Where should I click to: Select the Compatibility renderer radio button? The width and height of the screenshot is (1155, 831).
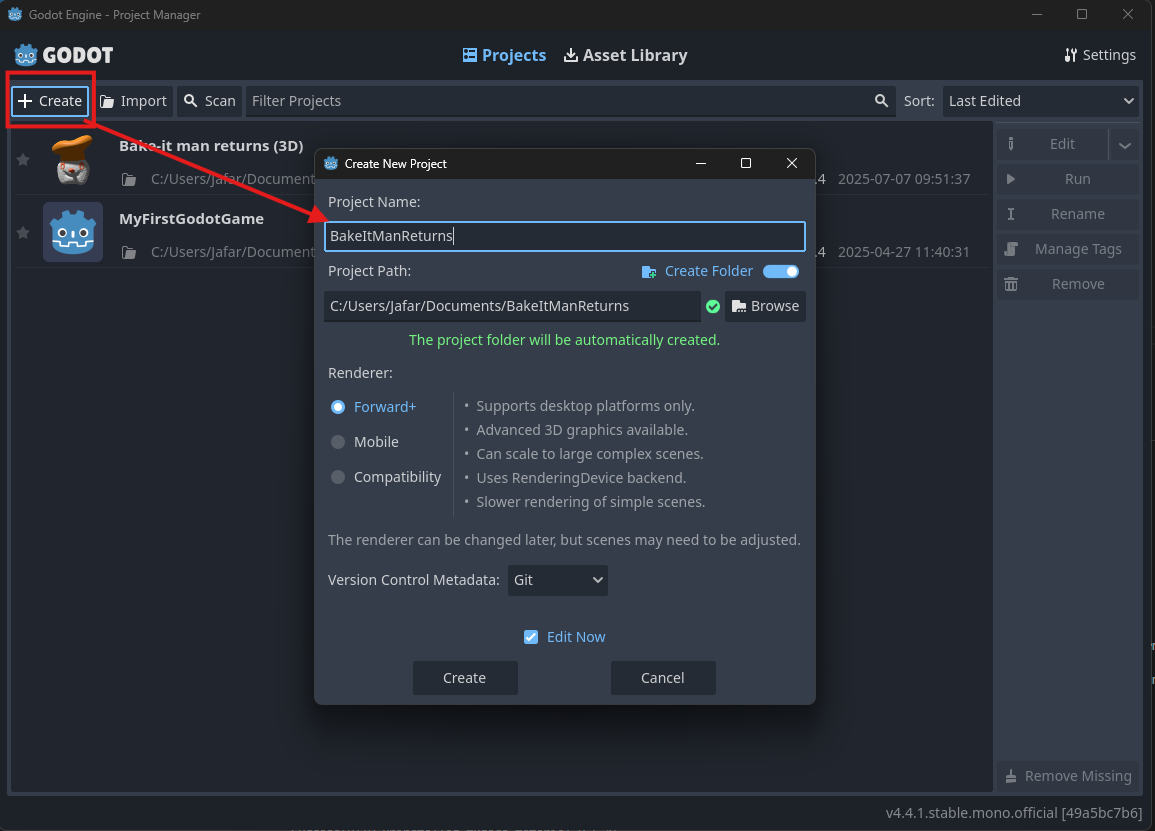(x=338, y=477)
